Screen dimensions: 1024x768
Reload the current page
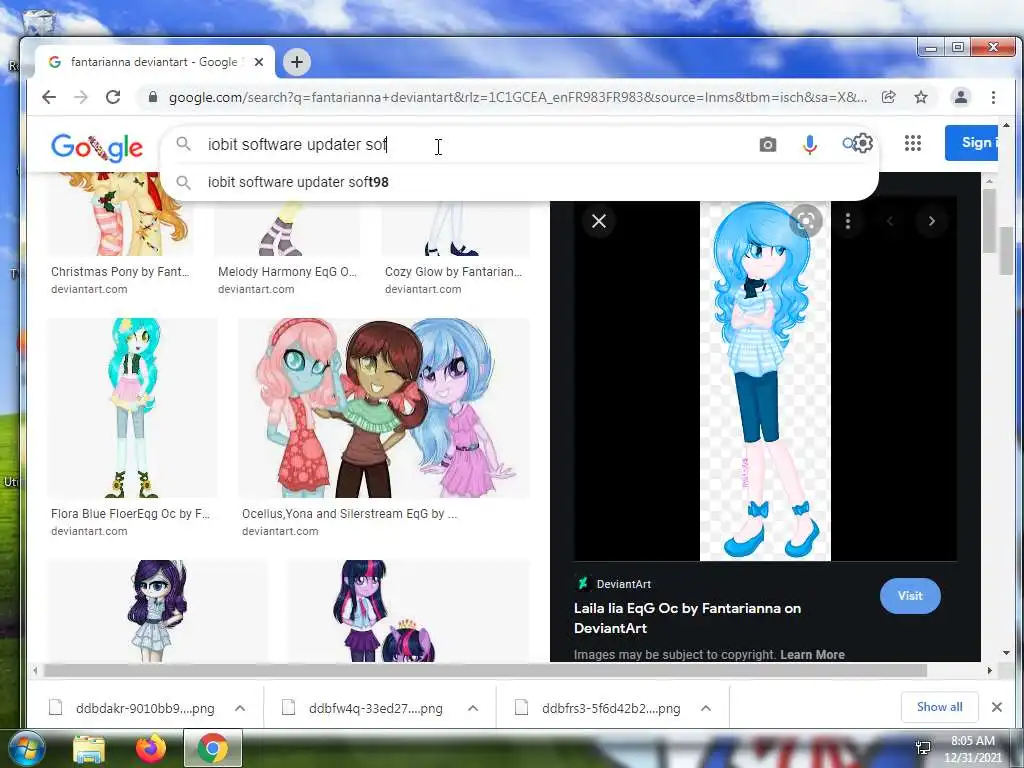pos(113,97)
